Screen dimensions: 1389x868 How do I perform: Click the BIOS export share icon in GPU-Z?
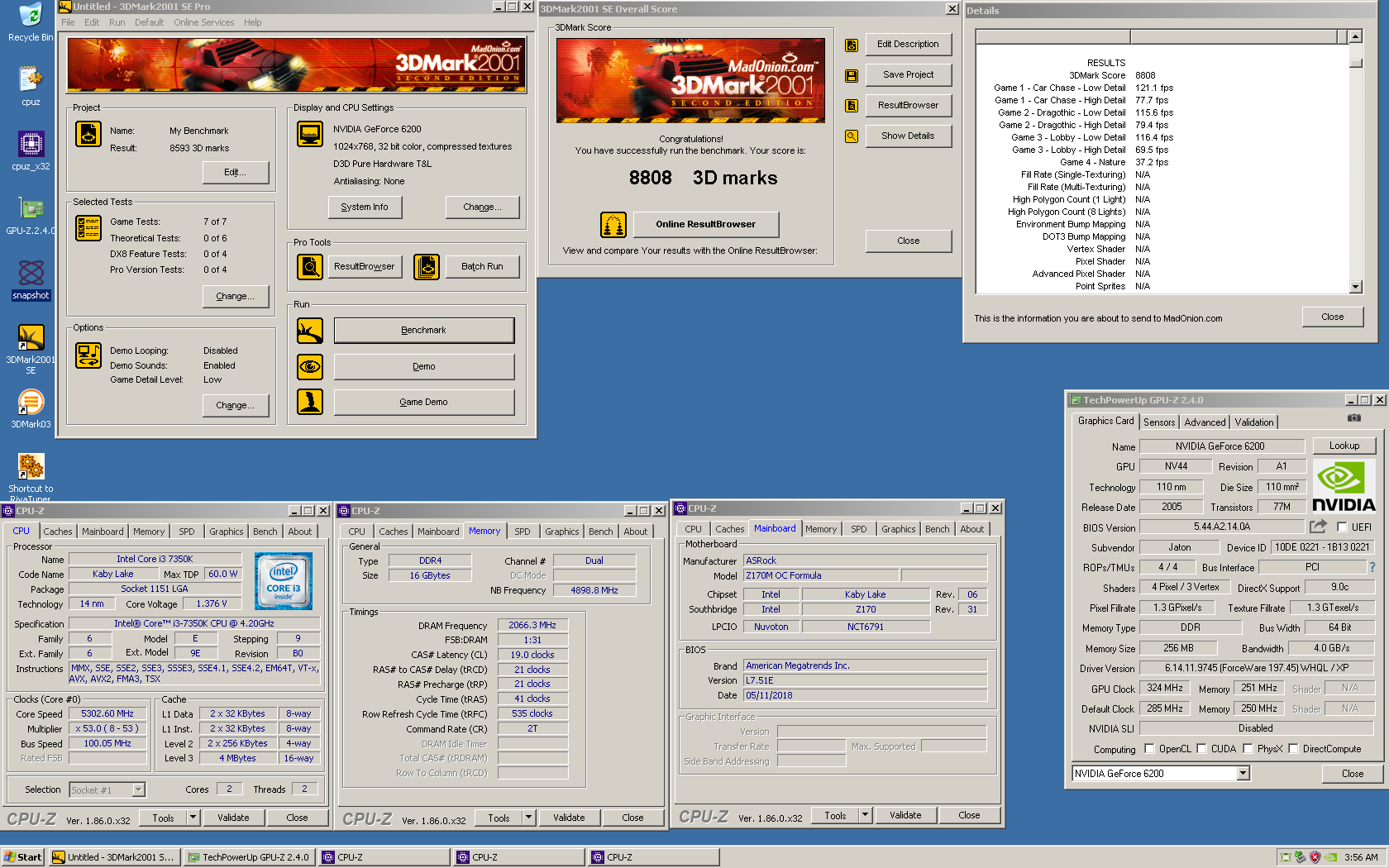click(1318, 527)
